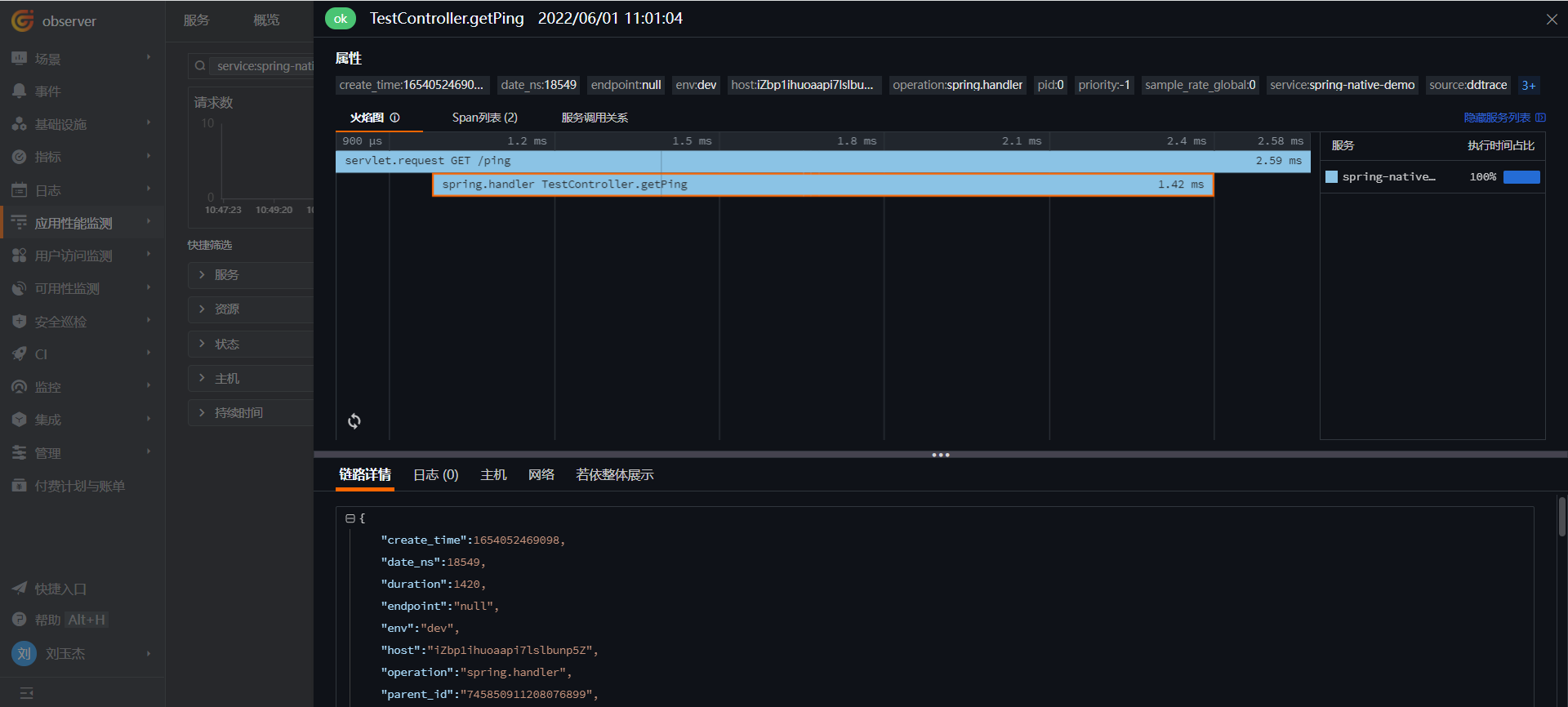Select the 主机 detail tab

(x=493, y=474)
